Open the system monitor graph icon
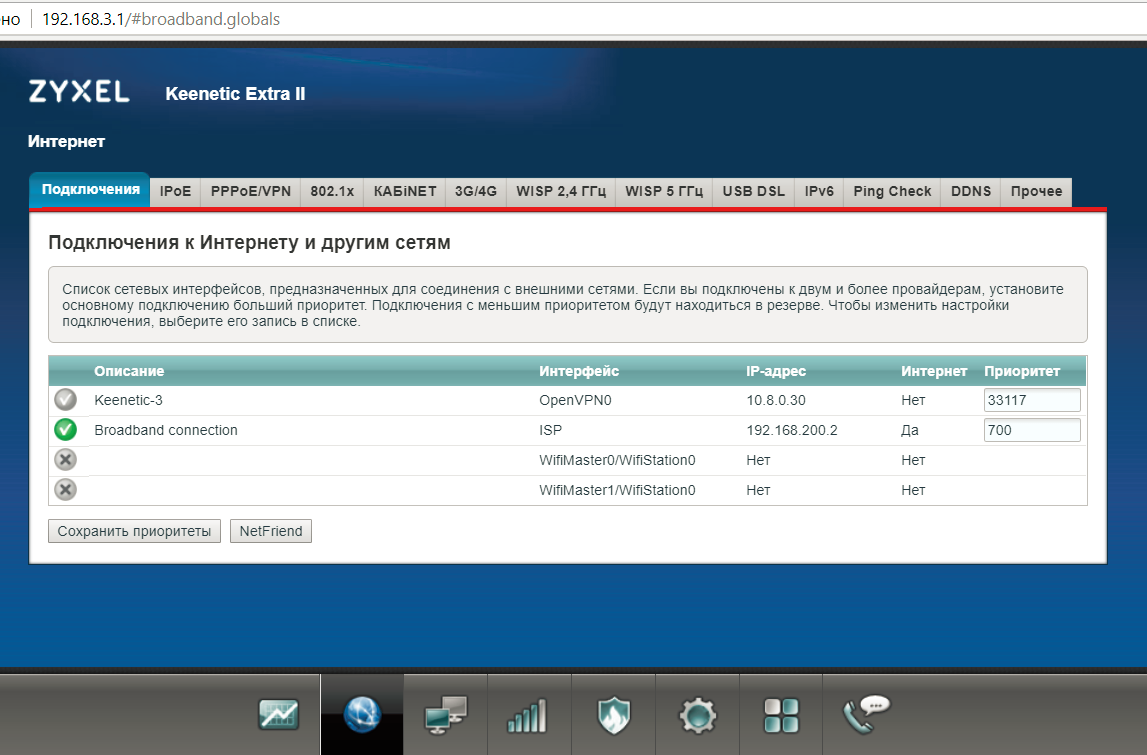 (x=279, y=714)
